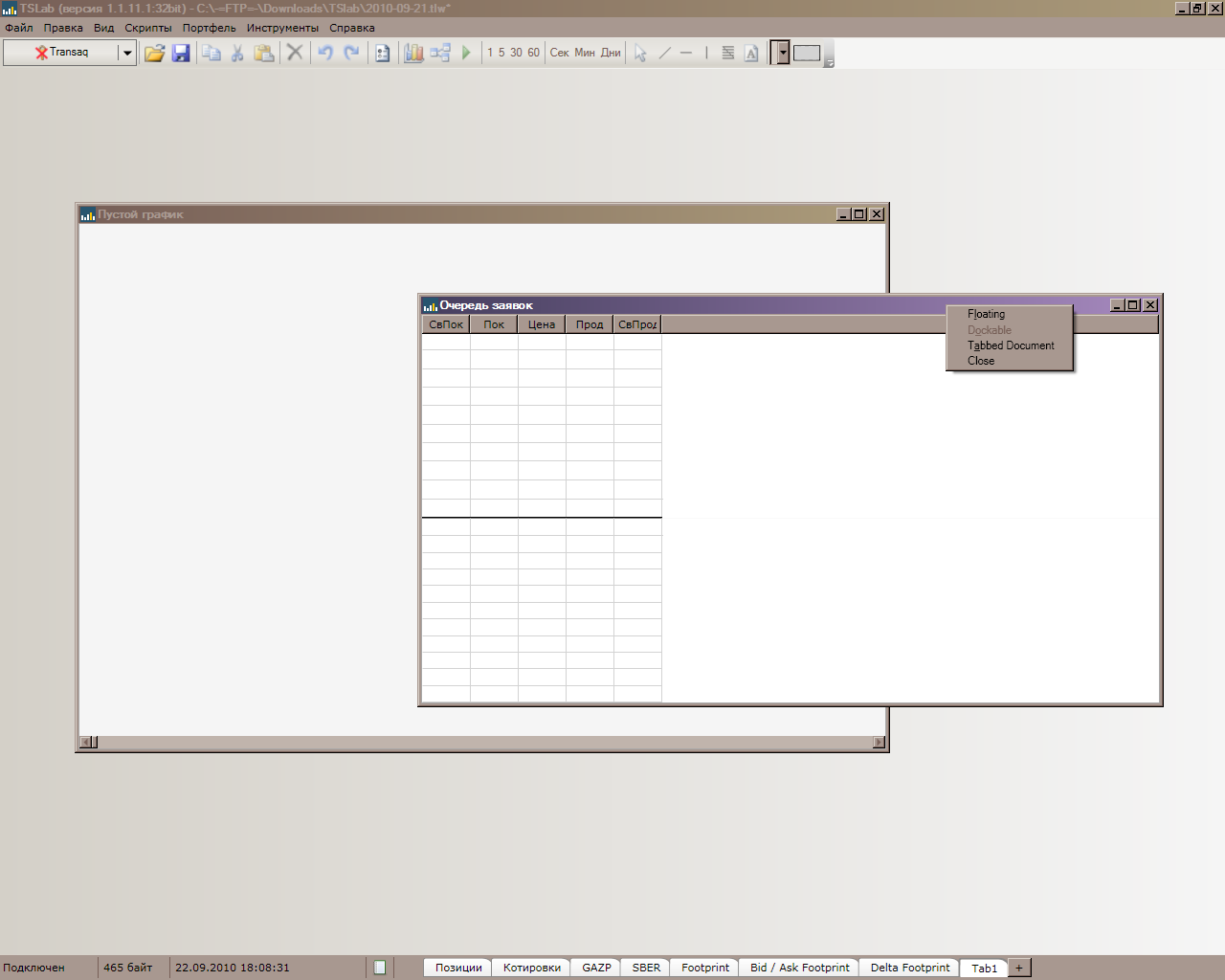
Task: Click the Подключен status bar text
Action: (33, 968)
